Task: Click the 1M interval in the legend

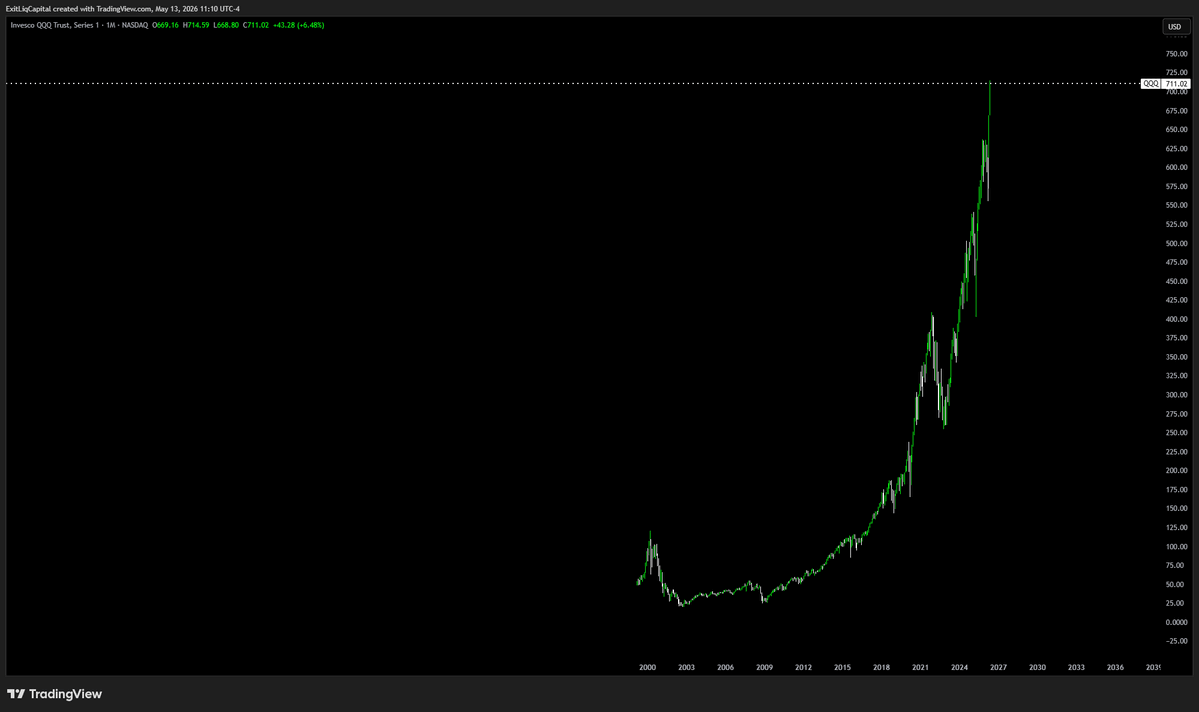Action: pos(111,25)
